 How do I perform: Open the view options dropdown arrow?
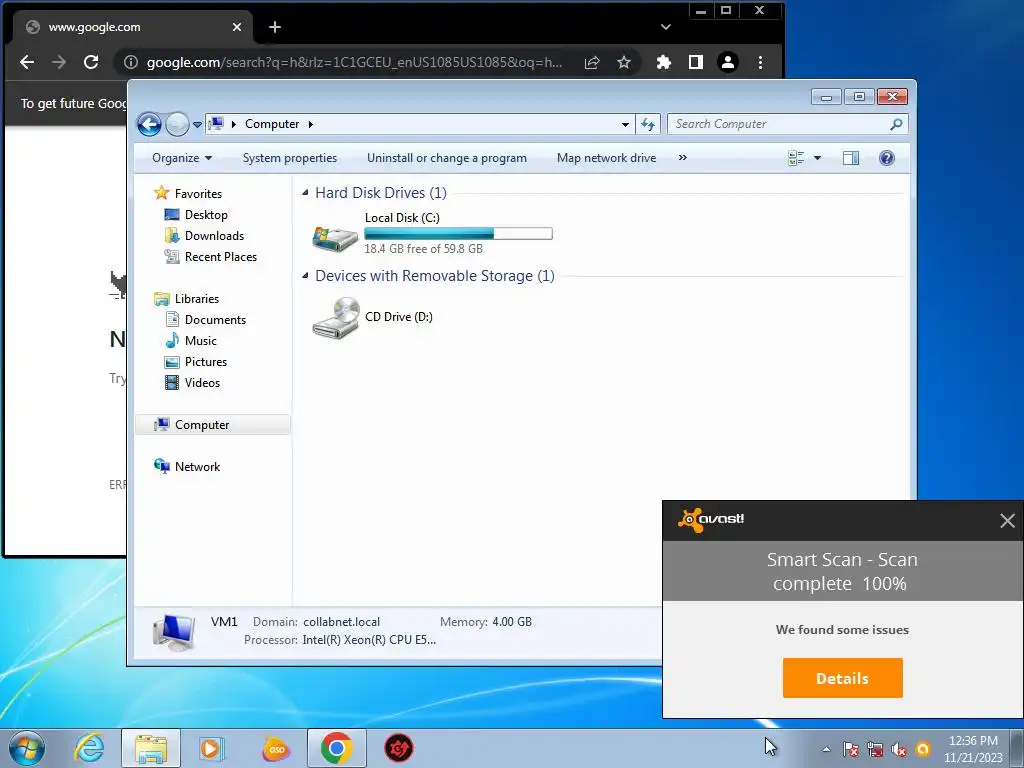(x=817, y=158)
